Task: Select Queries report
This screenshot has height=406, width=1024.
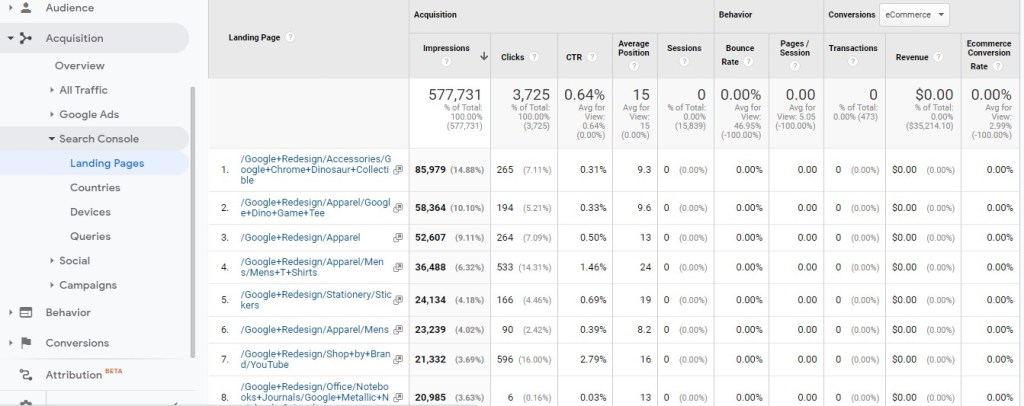Action: [x=90, y=236]
